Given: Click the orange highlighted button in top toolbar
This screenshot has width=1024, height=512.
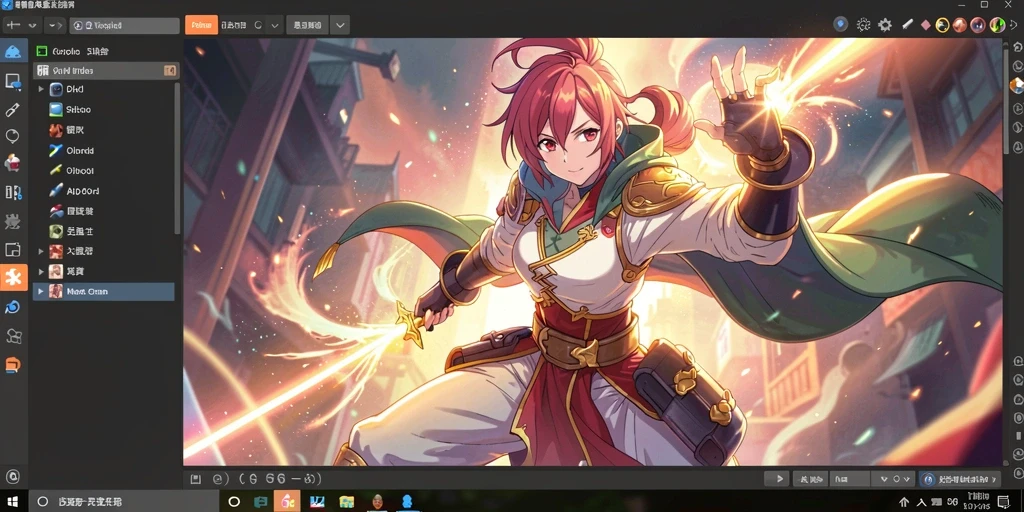Looking at the screenshot, I should click(x=201, y=25).
